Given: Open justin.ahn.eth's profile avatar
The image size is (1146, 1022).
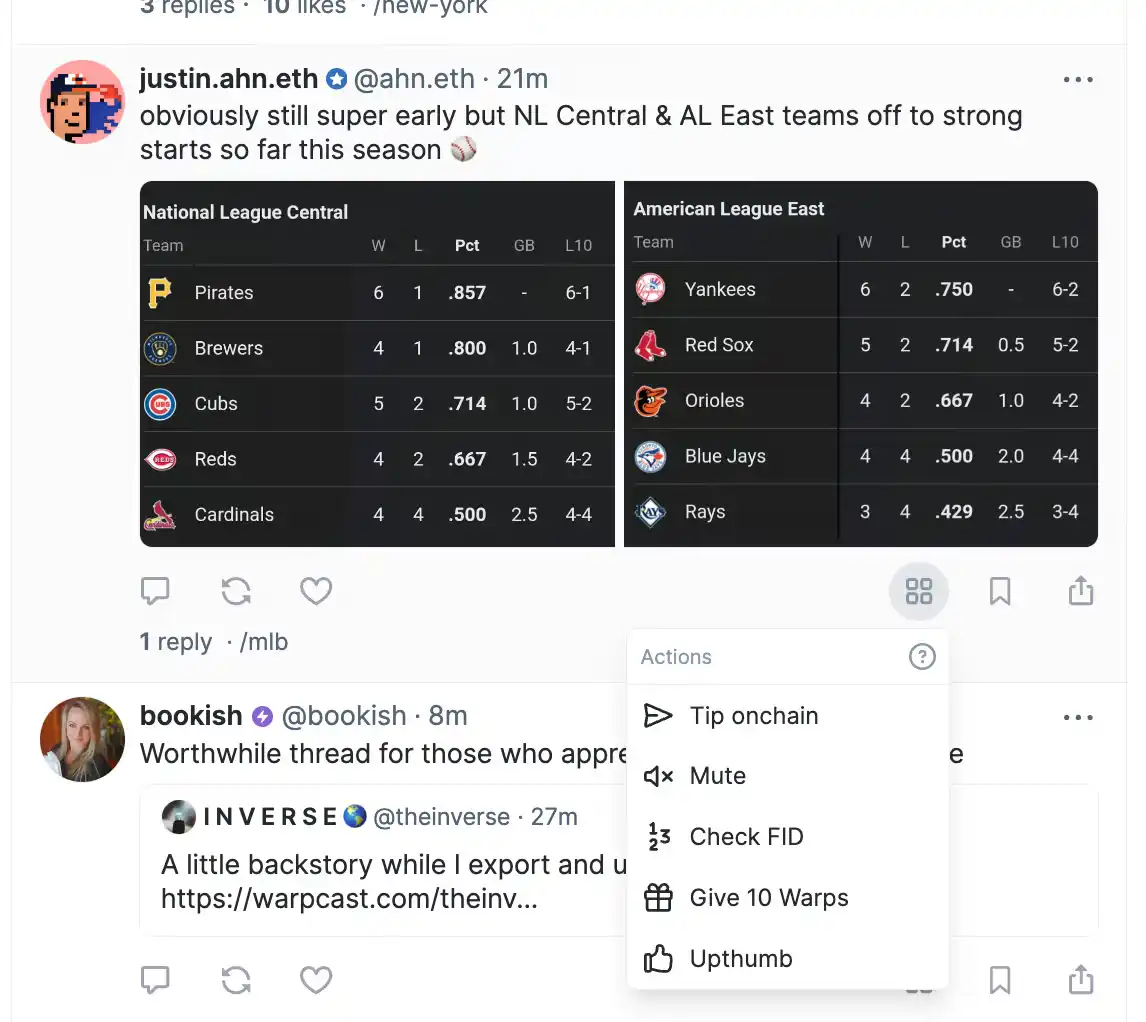Looking at the screenshot, I should pyautogui.click(x=82, y=102).
